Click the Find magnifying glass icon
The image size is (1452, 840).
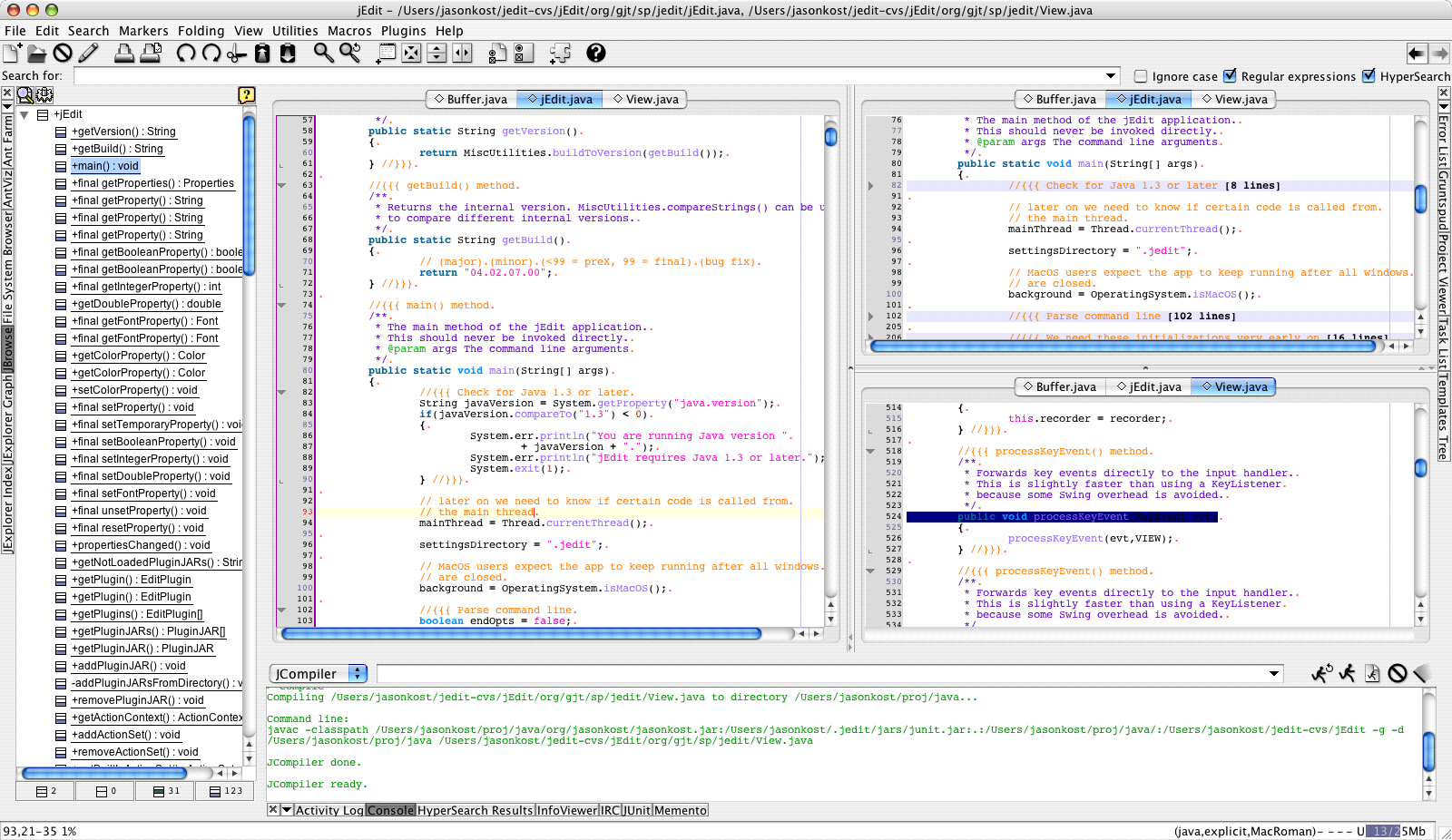[x=323, y=54]
